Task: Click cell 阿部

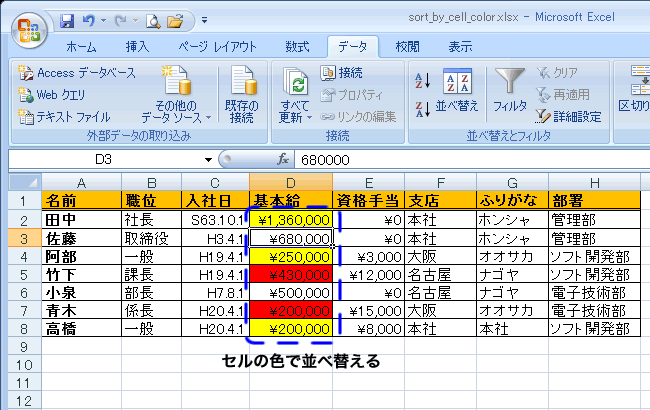Action: (x=81, y=257)
